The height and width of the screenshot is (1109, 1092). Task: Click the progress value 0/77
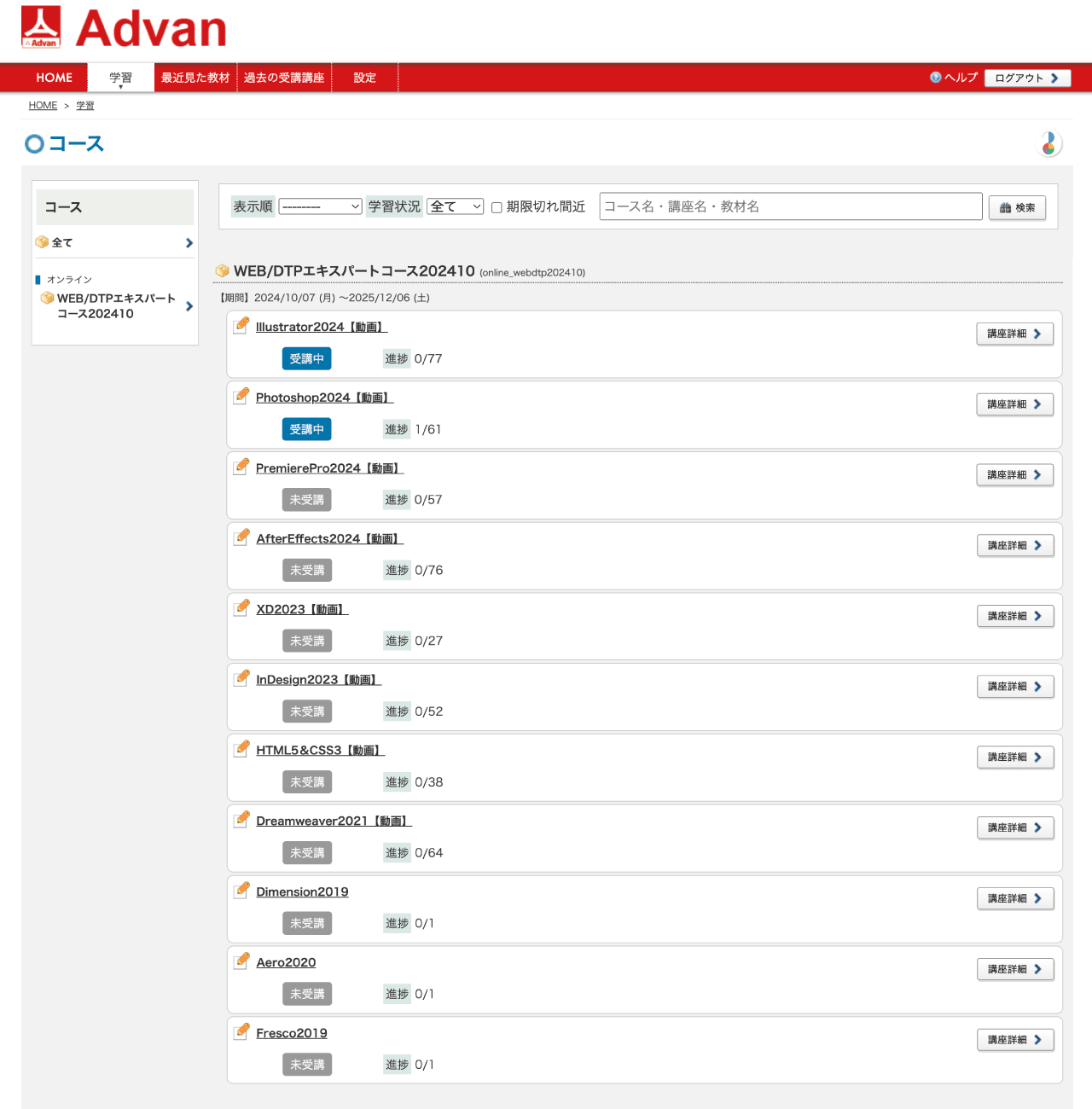click(428, 359)
